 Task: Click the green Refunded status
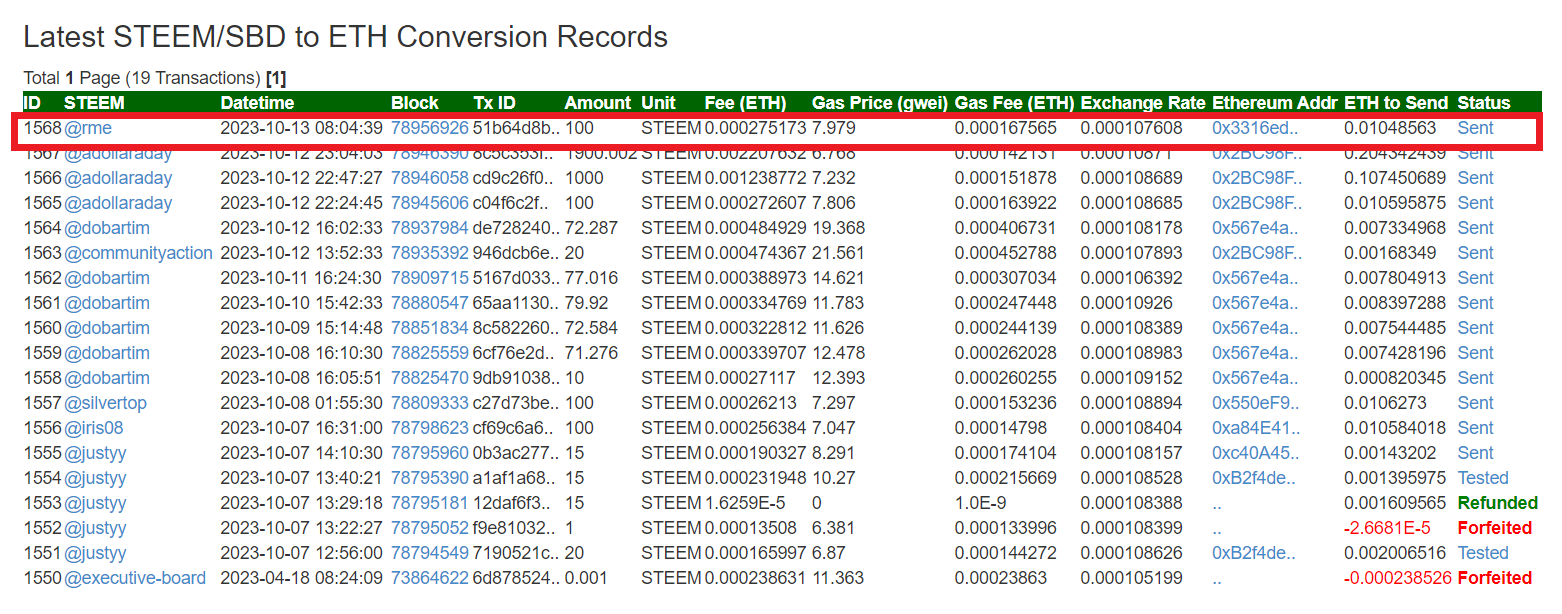1497,503
